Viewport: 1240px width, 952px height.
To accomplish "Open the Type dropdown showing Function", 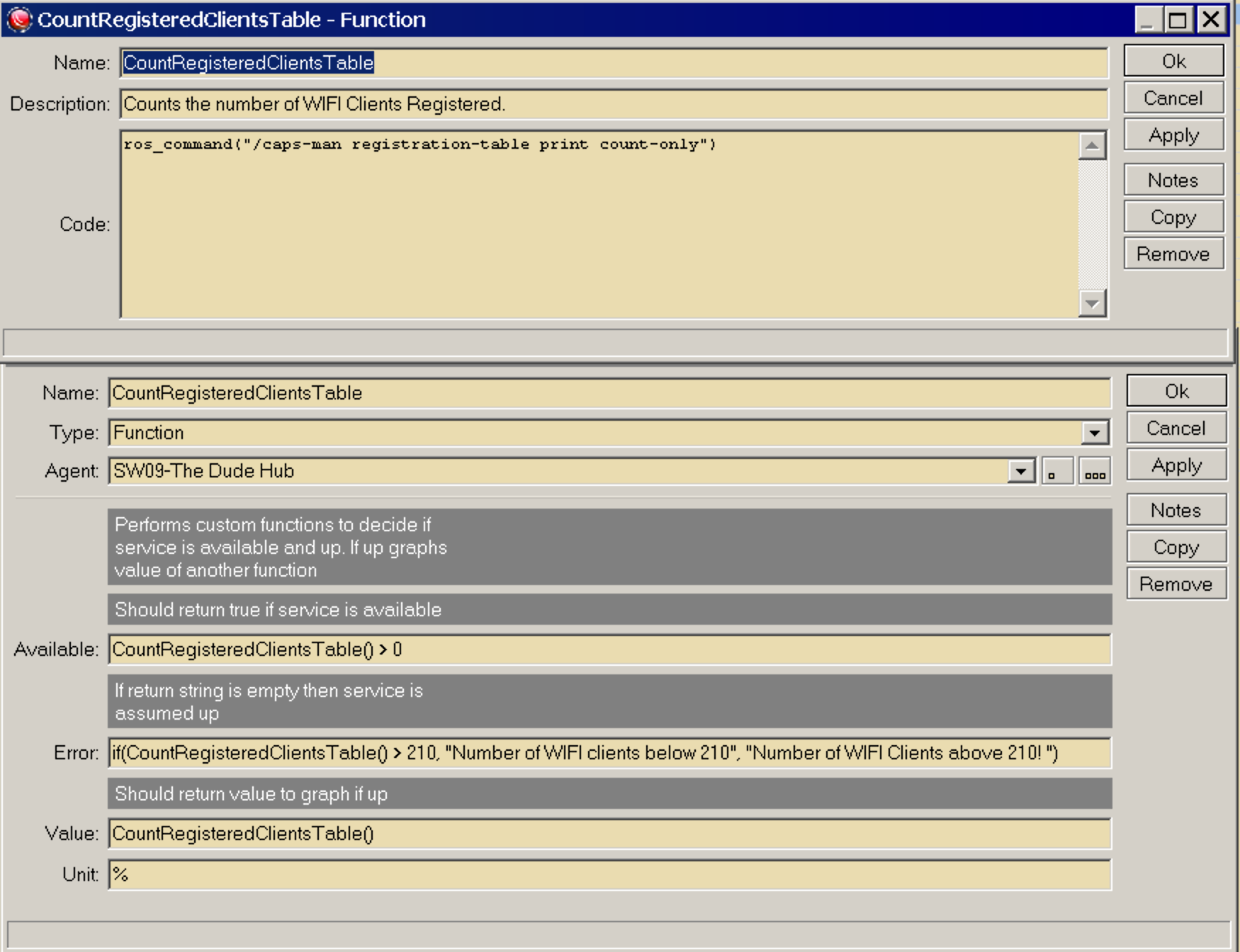I will (x=1095, y=433).
